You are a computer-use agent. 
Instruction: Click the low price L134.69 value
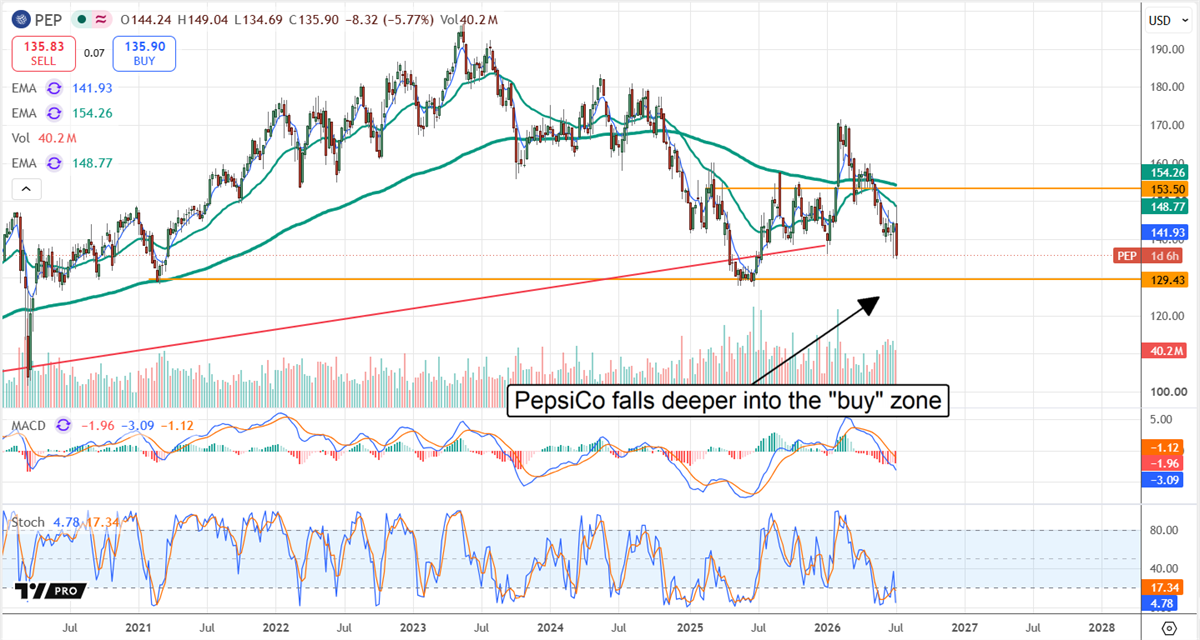(261, 20)
